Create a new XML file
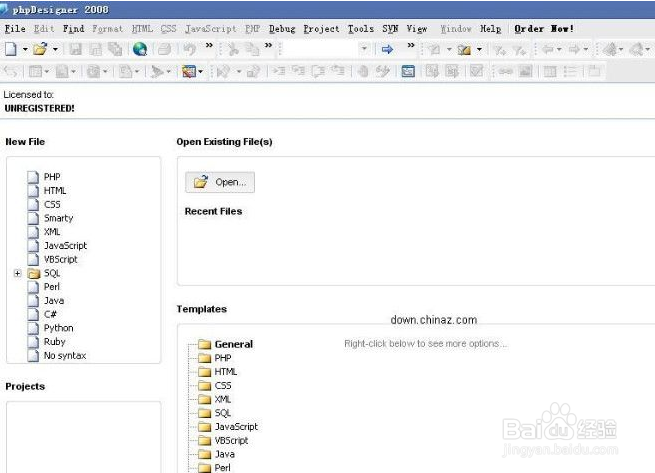The image size is (655, 473). coord(52,232)
